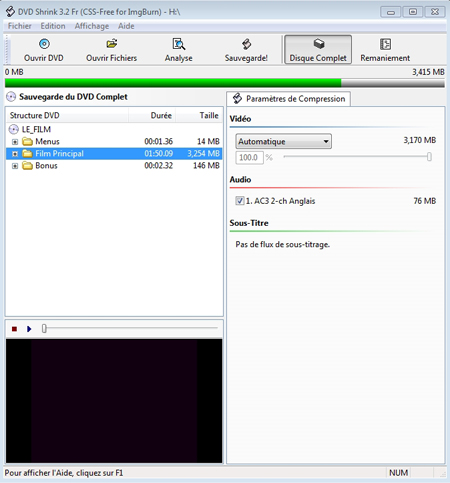This screenshot has height=483, width=450.
Task: Open the Aide menu
Action: pos(126,26)
